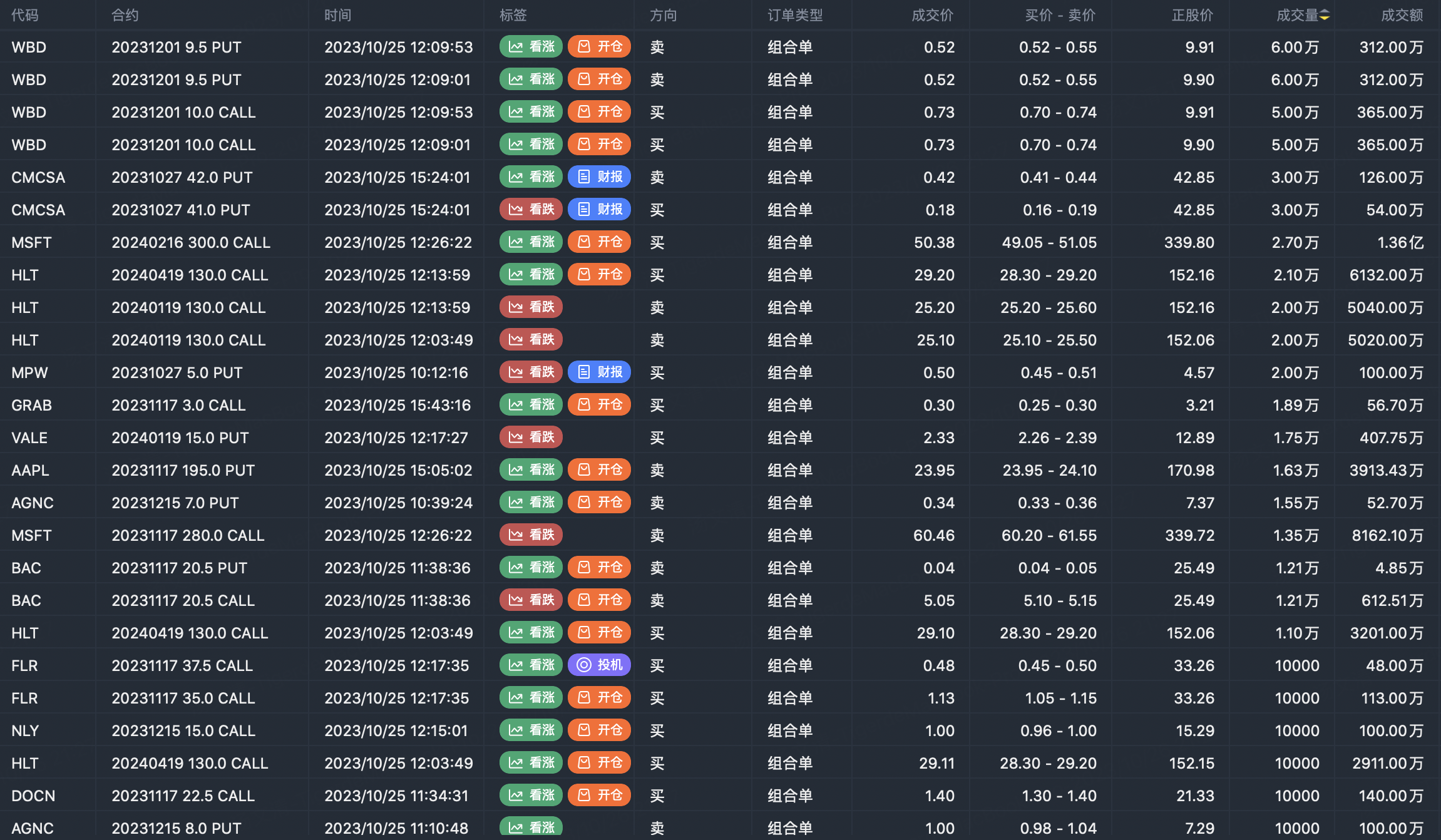The width and height of the screenshot is (1441, 840).
Task: Click the 订单类型 column header
Action: [796, 15]
